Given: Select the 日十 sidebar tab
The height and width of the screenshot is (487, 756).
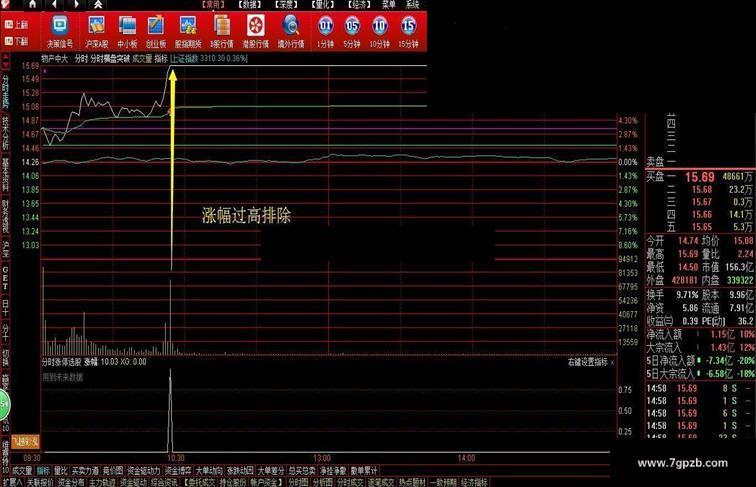Looking at the screenshot, I should [x=5, y=307].
